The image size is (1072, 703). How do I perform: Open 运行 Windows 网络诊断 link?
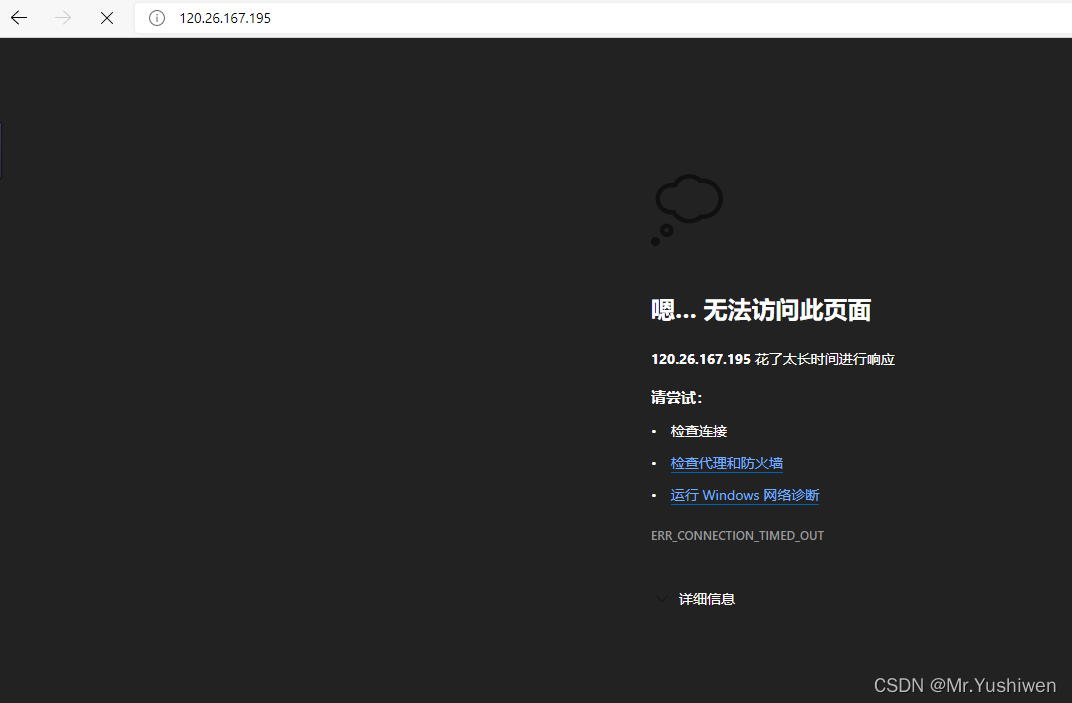click(x=745, y=495)
